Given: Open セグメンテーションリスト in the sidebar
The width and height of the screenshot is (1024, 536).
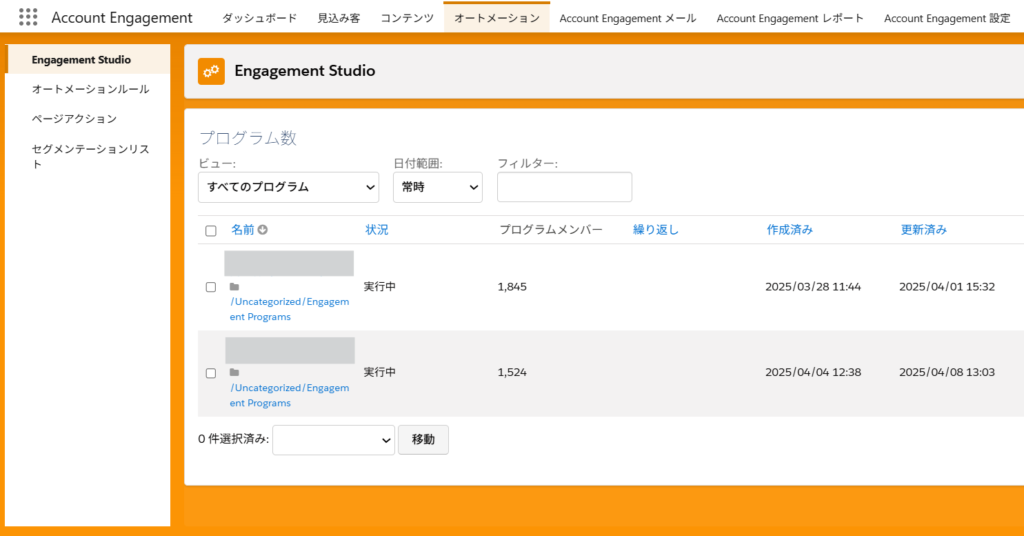Looking at the screenshot, I should (90, 157).
